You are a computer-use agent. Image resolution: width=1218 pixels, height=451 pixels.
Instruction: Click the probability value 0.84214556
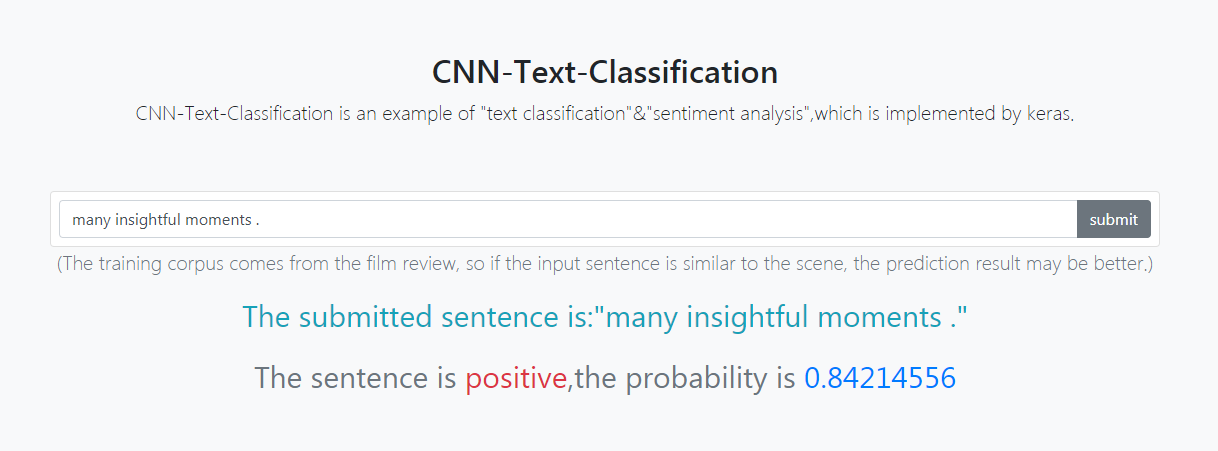(880, 378)
